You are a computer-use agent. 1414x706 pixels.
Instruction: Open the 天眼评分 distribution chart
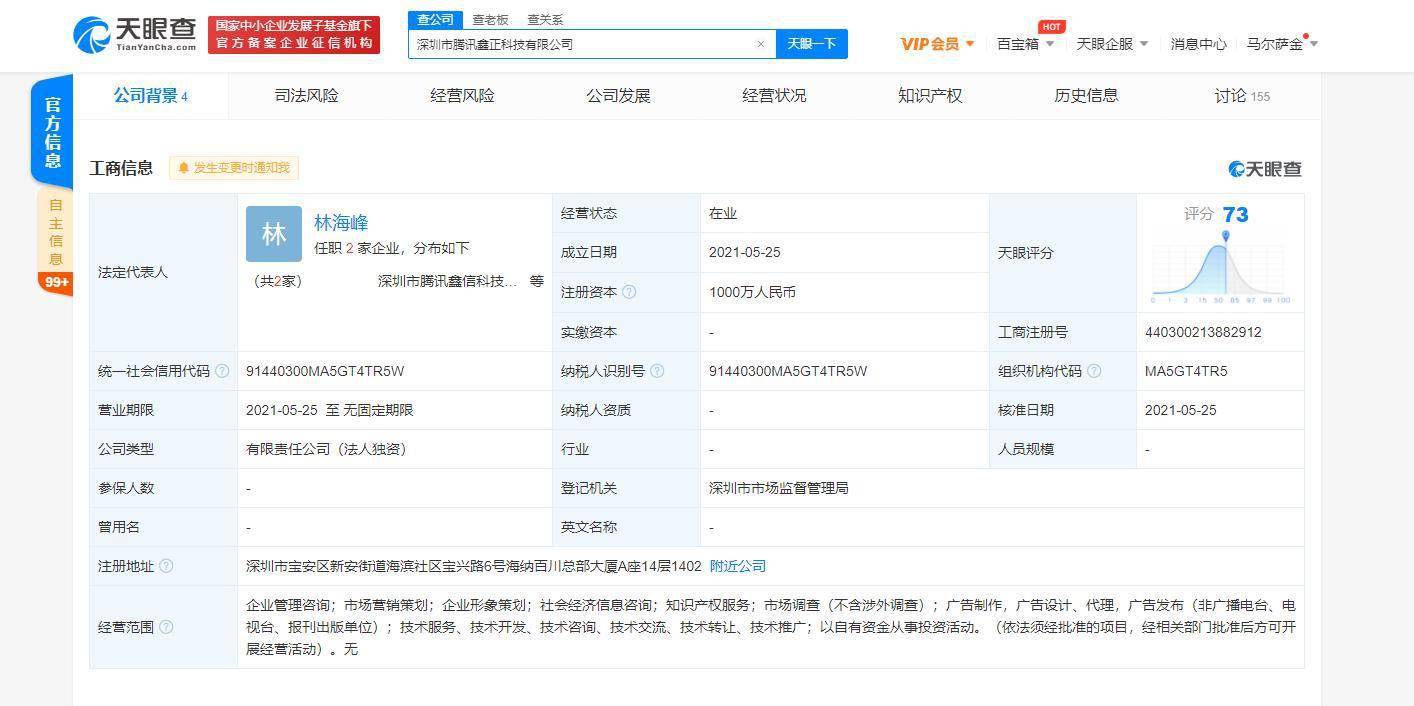(1221, 268)
